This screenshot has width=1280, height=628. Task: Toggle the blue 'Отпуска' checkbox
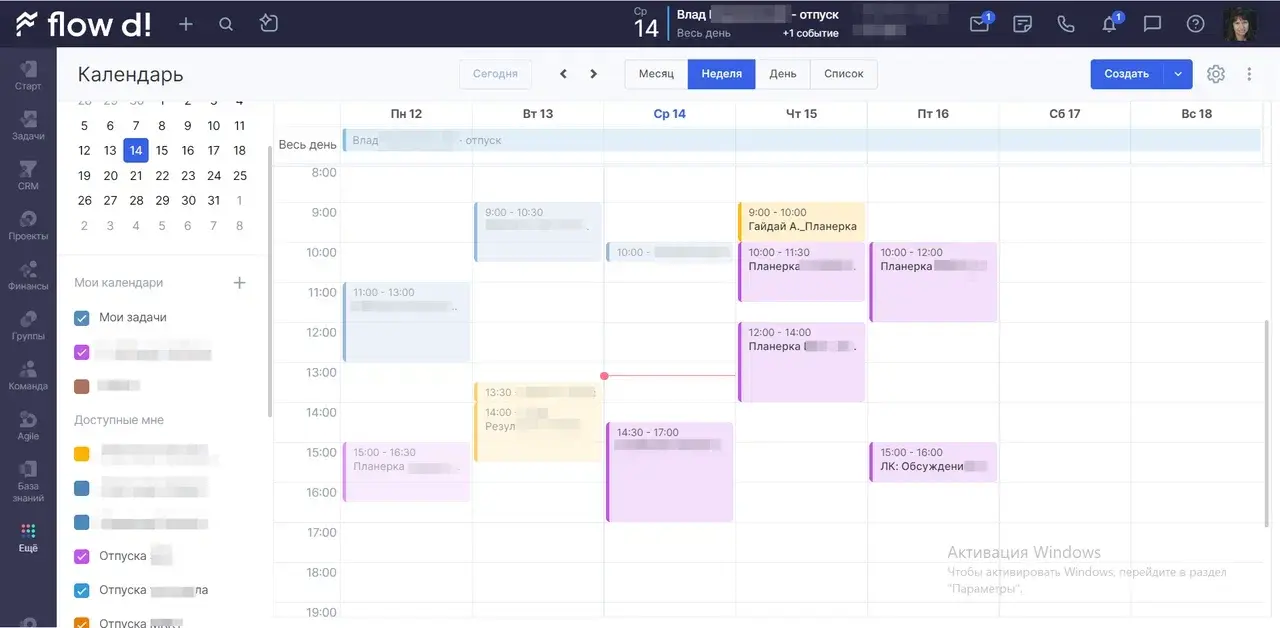pyautogui.click(x=82, y=591)
